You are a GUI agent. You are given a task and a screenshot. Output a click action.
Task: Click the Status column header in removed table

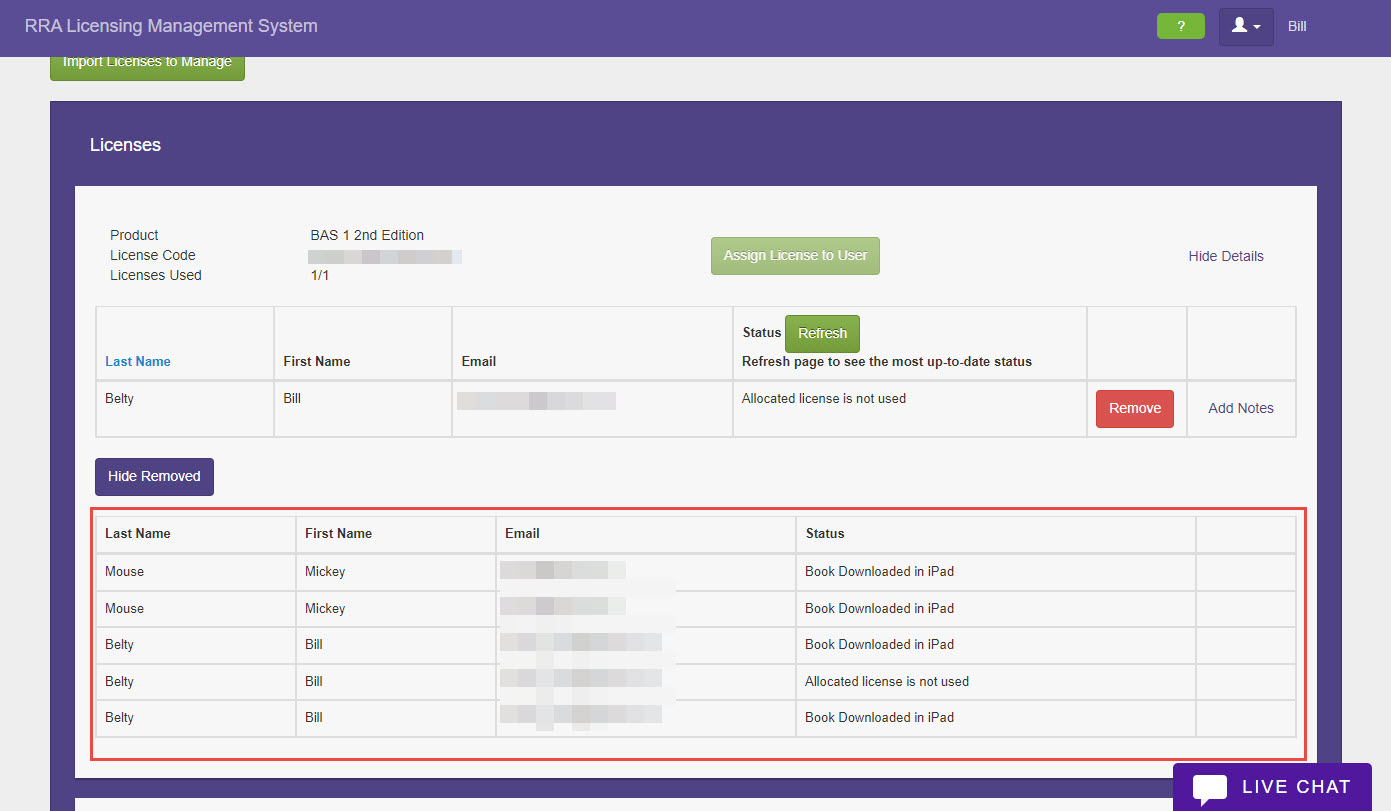(x=825, y=533)
